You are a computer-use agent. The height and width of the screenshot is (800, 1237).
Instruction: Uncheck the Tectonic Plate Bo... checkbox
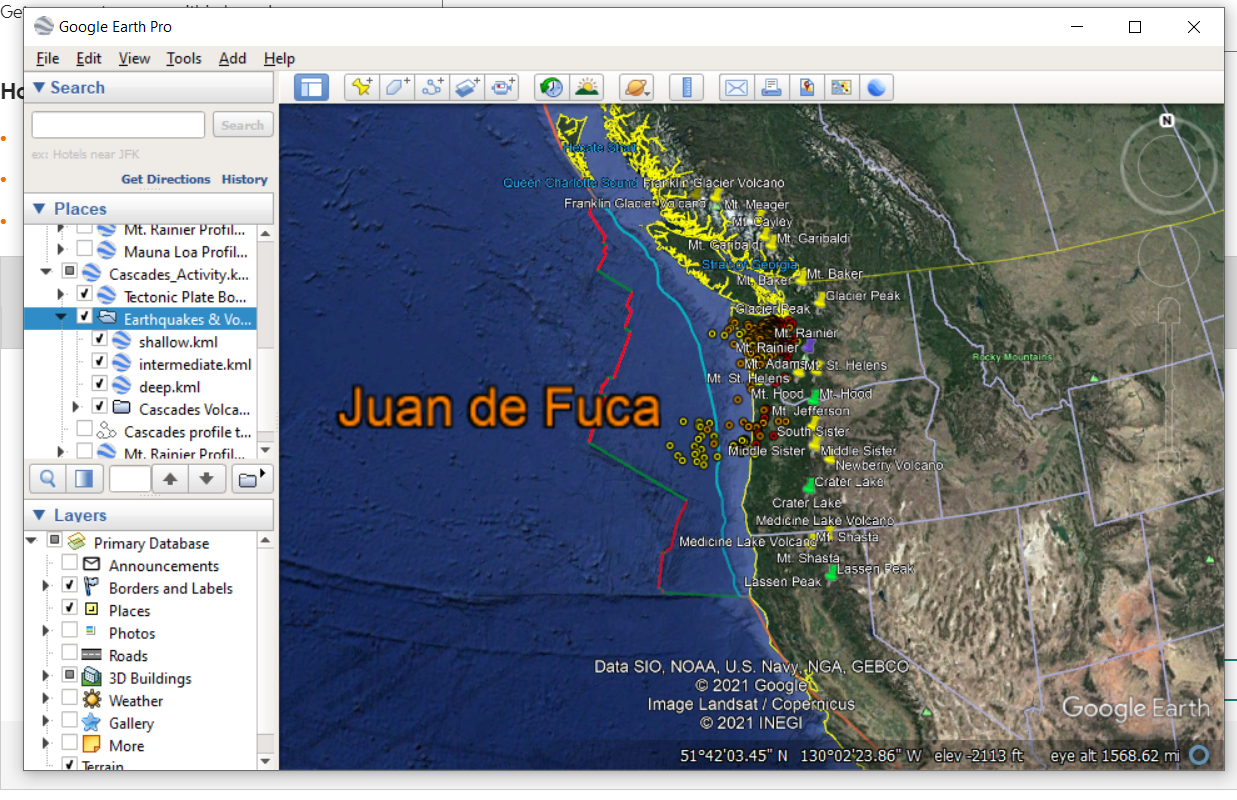pos(85,296)
